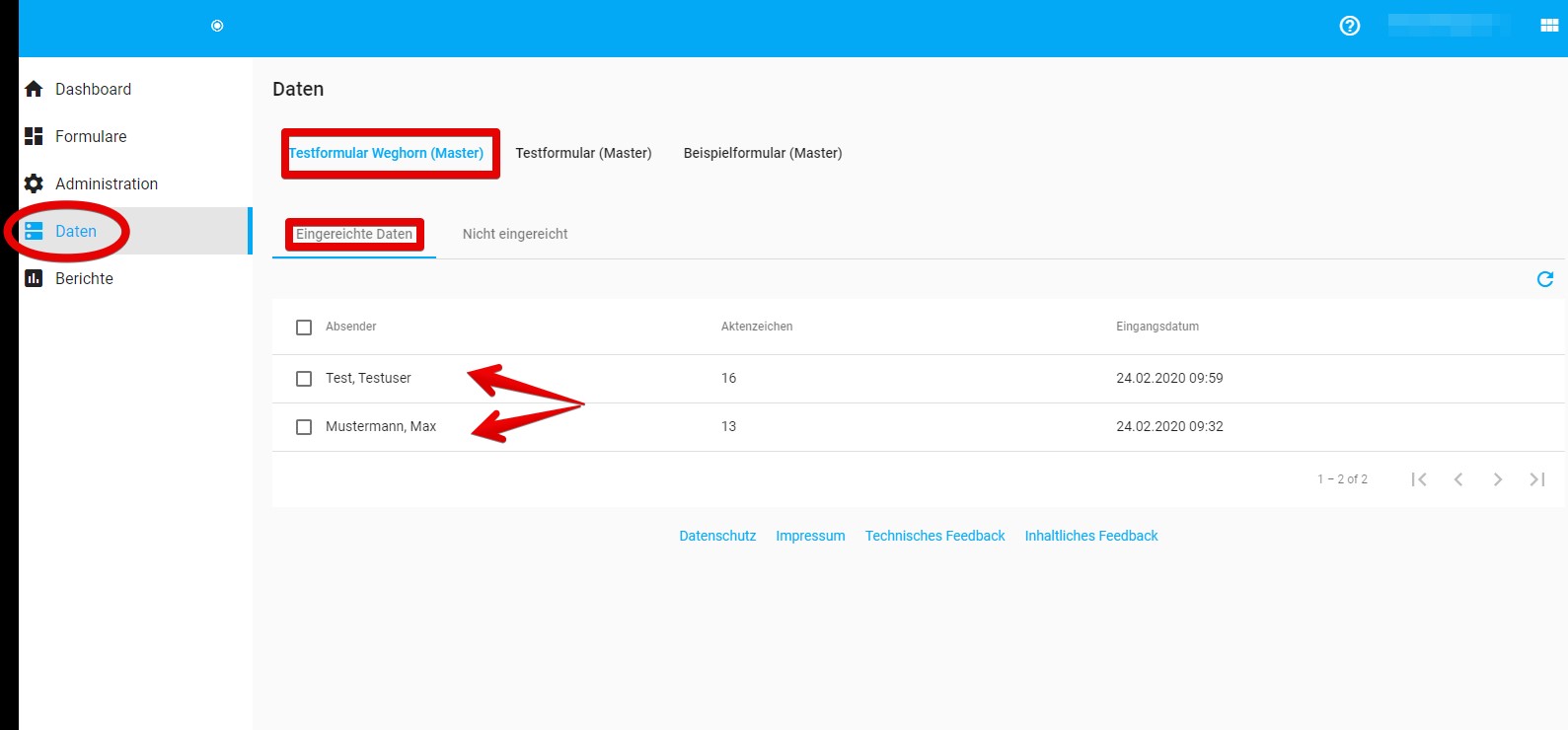Go to first page of table

point(1419,479)
